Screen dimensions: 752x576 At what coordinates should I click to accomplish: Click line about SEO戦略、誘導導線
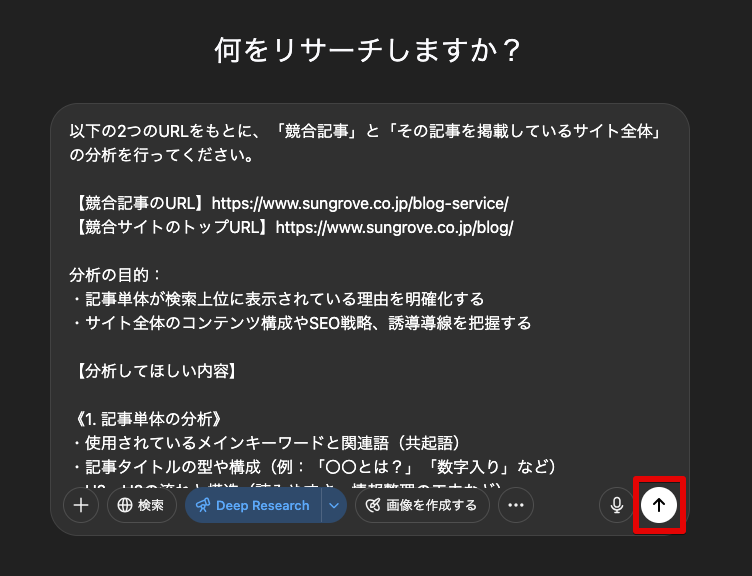point(301,323)
